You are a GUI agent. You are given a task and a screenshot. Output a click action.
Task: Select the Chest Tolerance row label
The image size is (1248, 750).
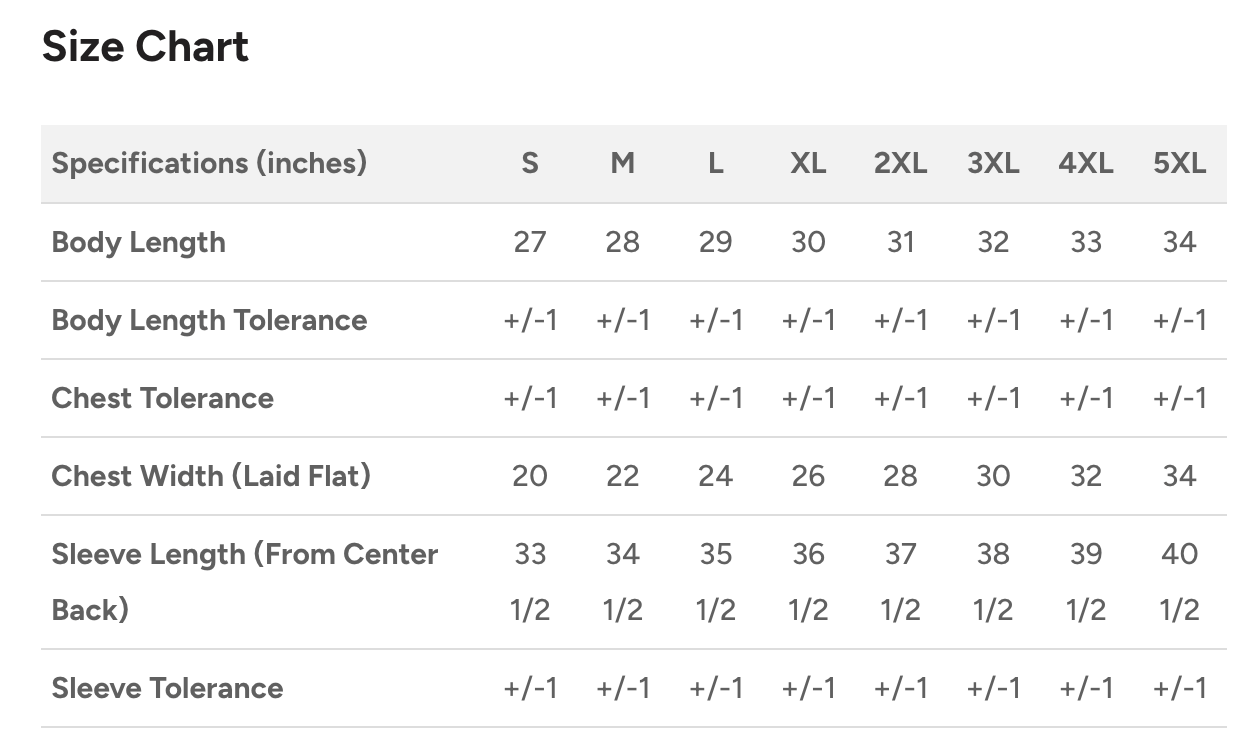pyautogui.click(x=162, y=398)
